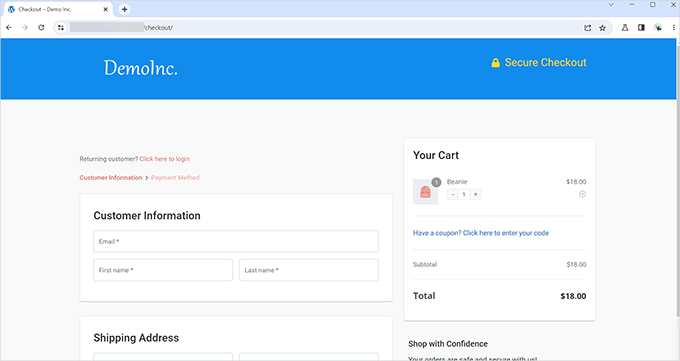Open the 'Click here to login' link

tap(164, 159)
